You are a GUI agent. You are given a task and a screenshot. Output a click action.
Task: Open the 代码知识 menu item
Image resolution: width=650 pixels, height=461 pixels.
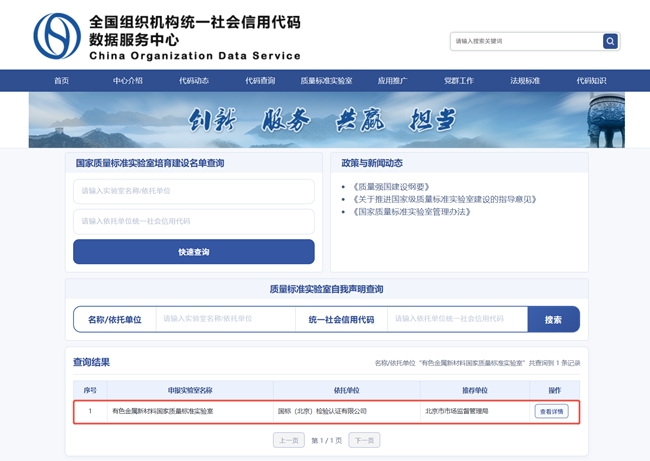[x=590, y=81]
